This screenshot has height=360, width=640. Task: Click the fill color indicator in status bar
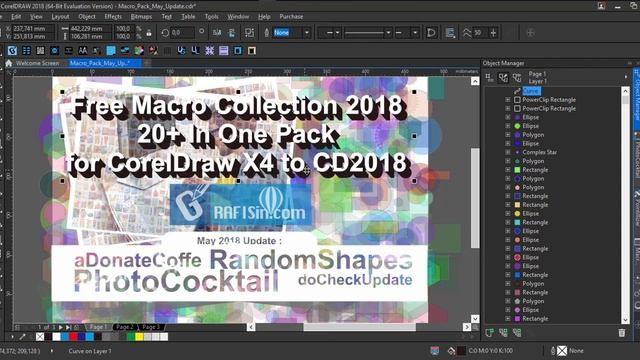click(x=461, y=351)
